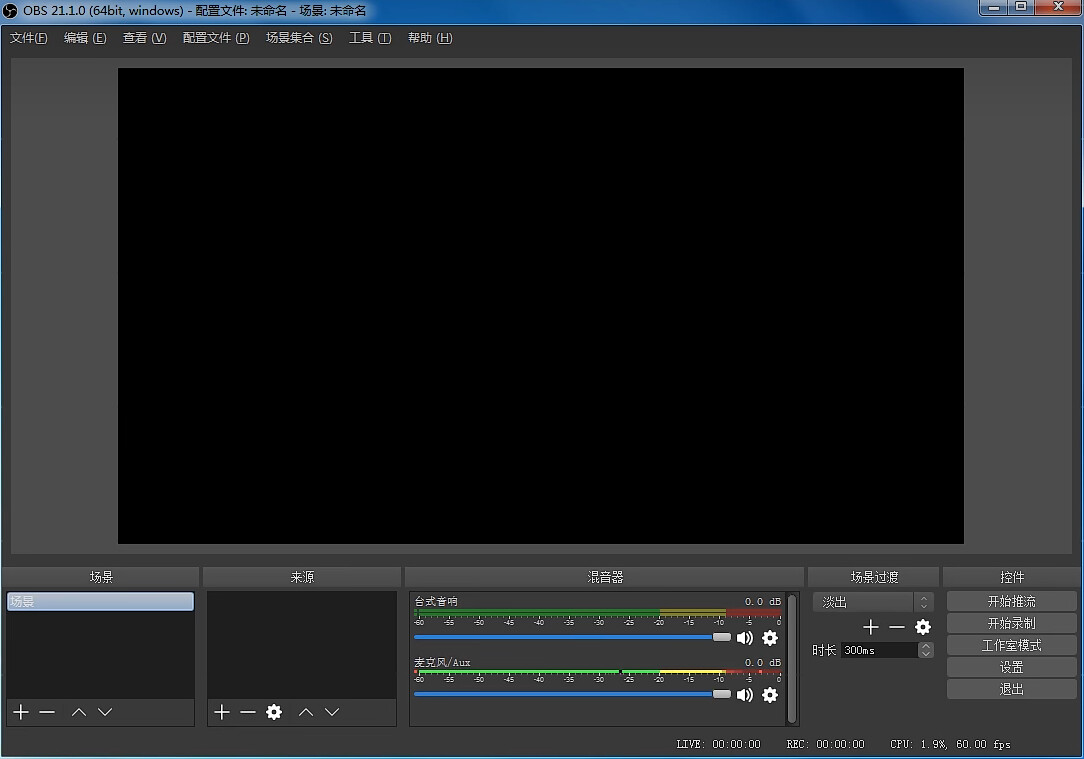Add a new scene with plus icon

coord(21,712)
